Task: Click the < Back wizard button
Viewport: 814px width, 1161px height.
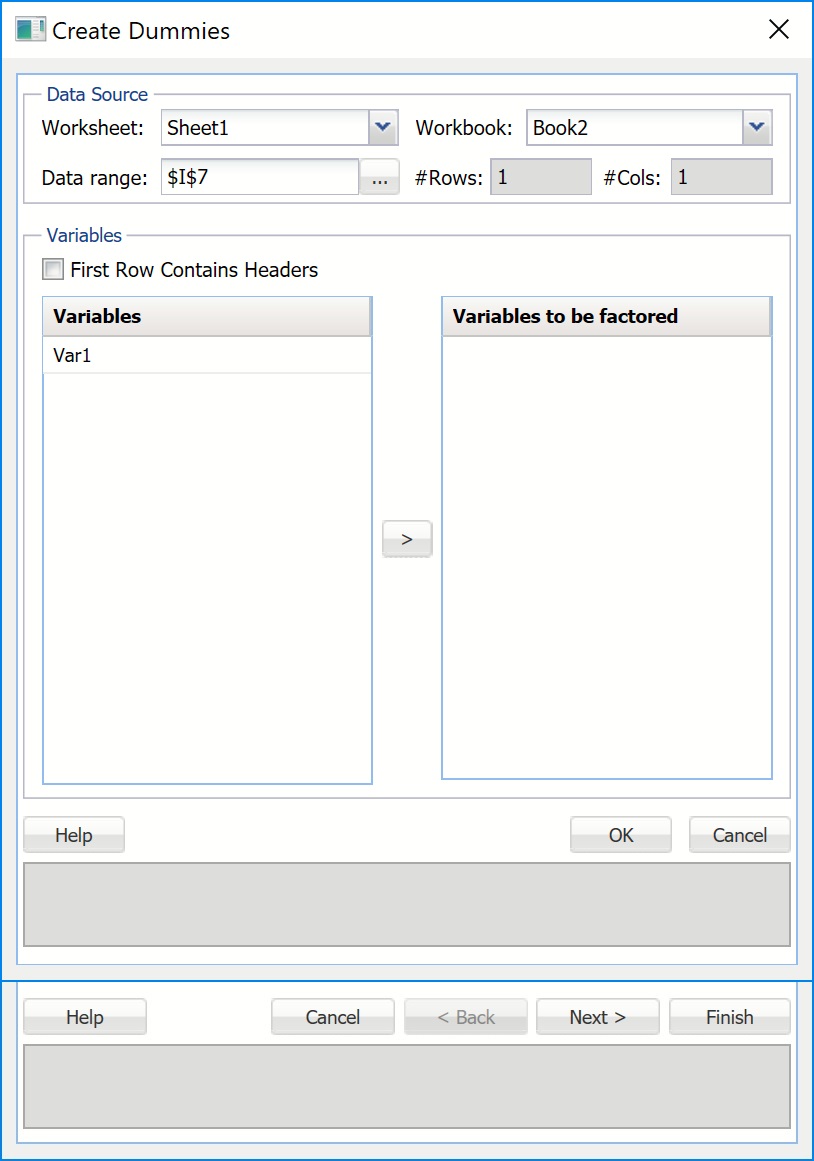Action: [x=465, y=1017]
